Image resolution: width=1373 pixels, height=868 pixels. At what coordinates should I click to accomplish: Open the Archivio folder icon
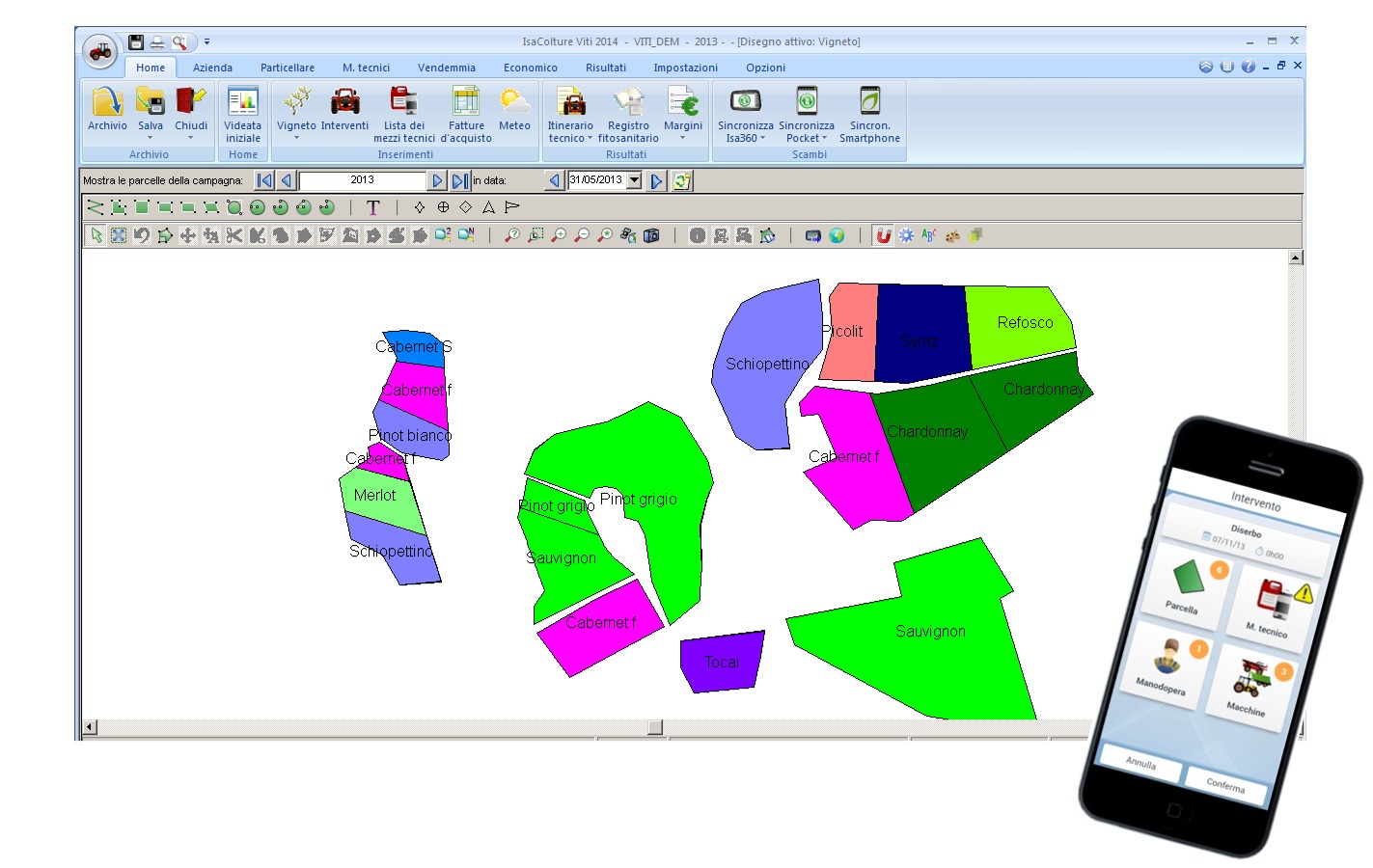pyautogui.click(x=107, y=102)
